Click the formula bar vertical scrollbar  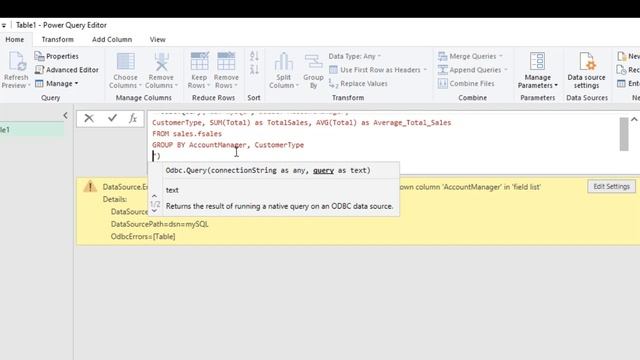624,134
